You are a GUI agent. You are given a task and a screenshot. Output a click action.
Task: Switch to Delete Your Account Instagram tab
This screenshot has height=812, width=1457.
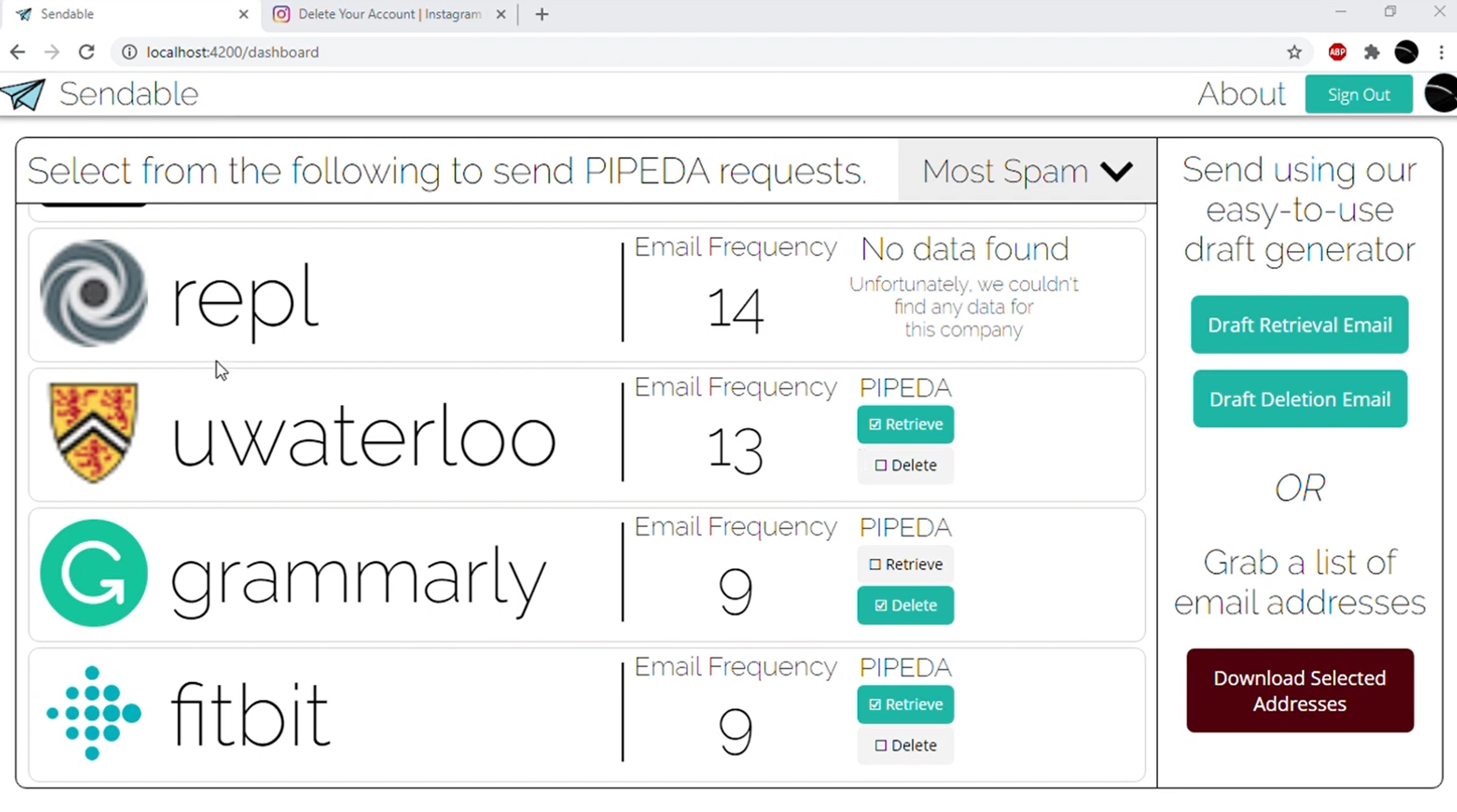[x=389, y=14]
